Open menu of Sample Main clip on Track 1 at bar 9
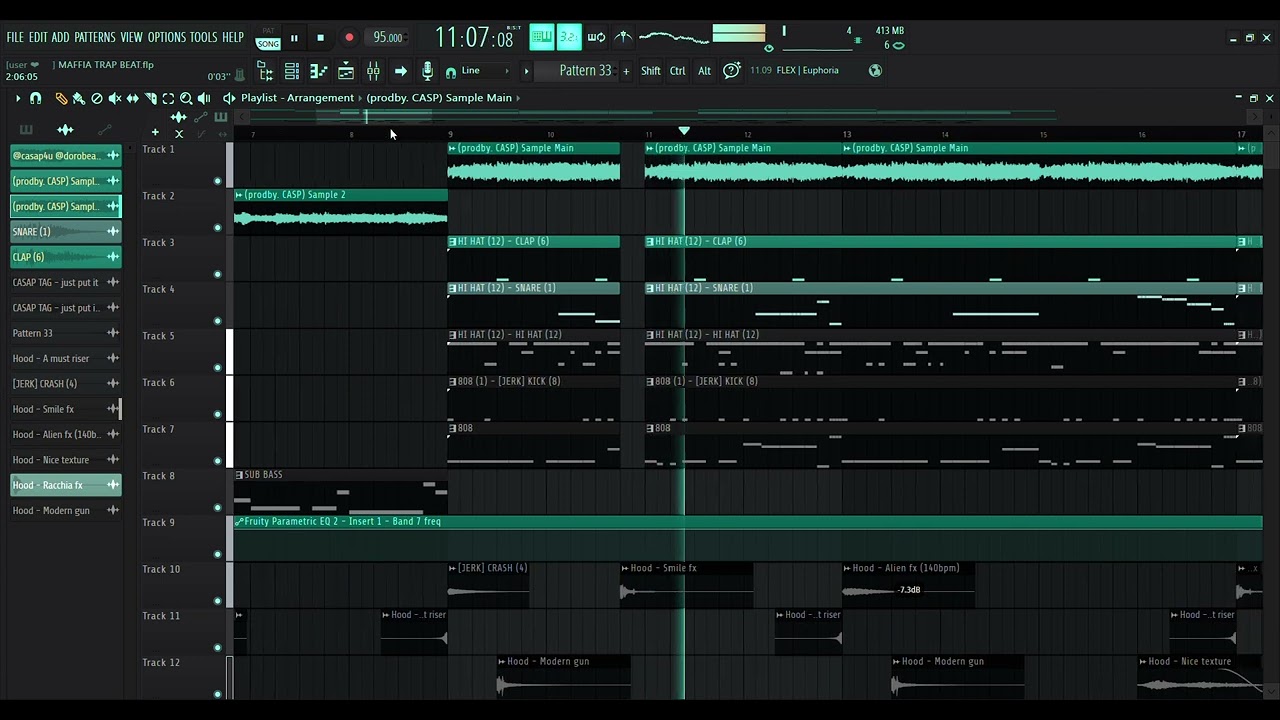1280x720 pixels. (x=452, y=148)
